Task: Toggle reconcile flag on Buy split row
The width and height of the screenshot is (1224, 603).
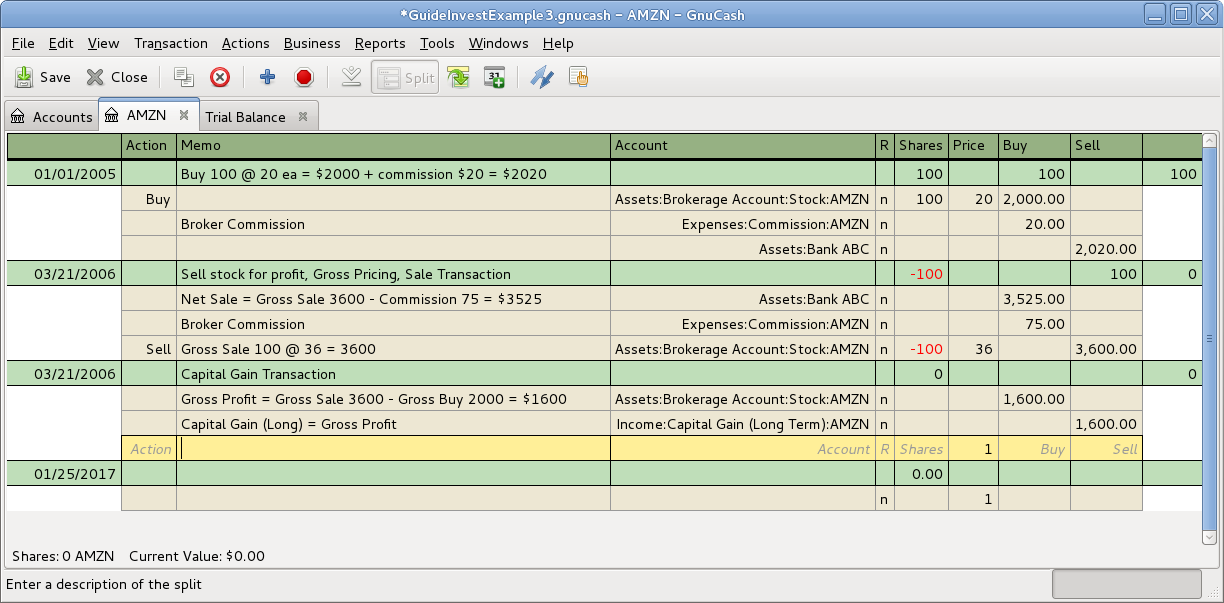Action: [x=884, y=199]
